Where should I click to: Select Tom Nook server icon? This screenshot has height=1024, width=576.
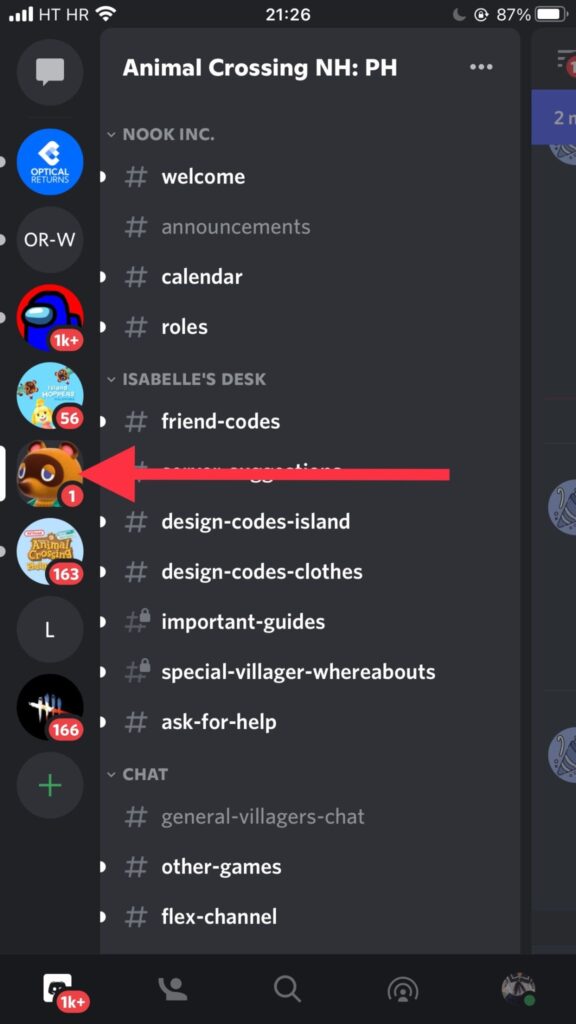pos(50,473)
